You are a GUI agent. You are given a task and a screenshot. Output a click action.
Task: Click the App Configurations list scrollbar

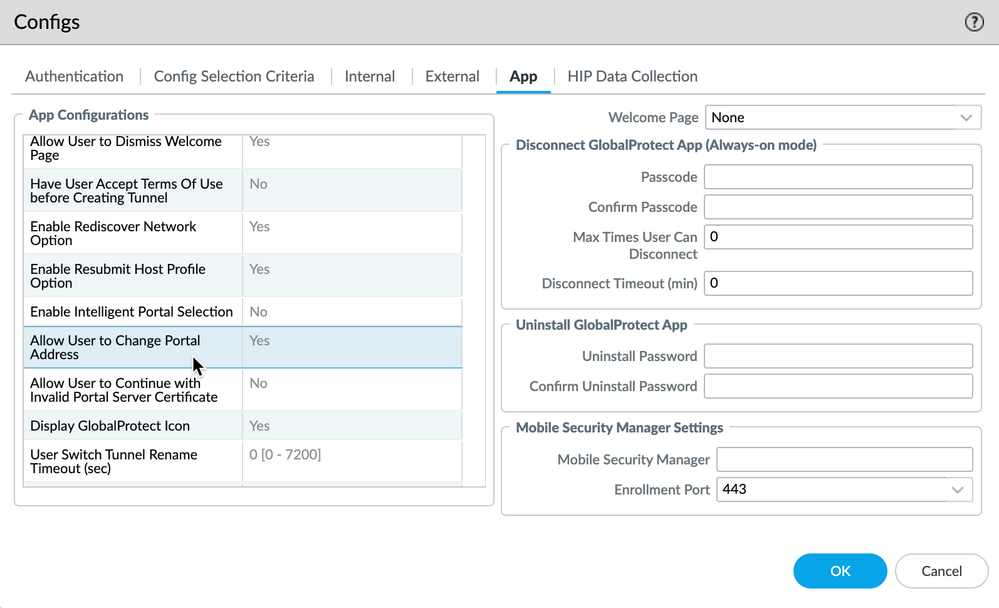click(473, 310)
